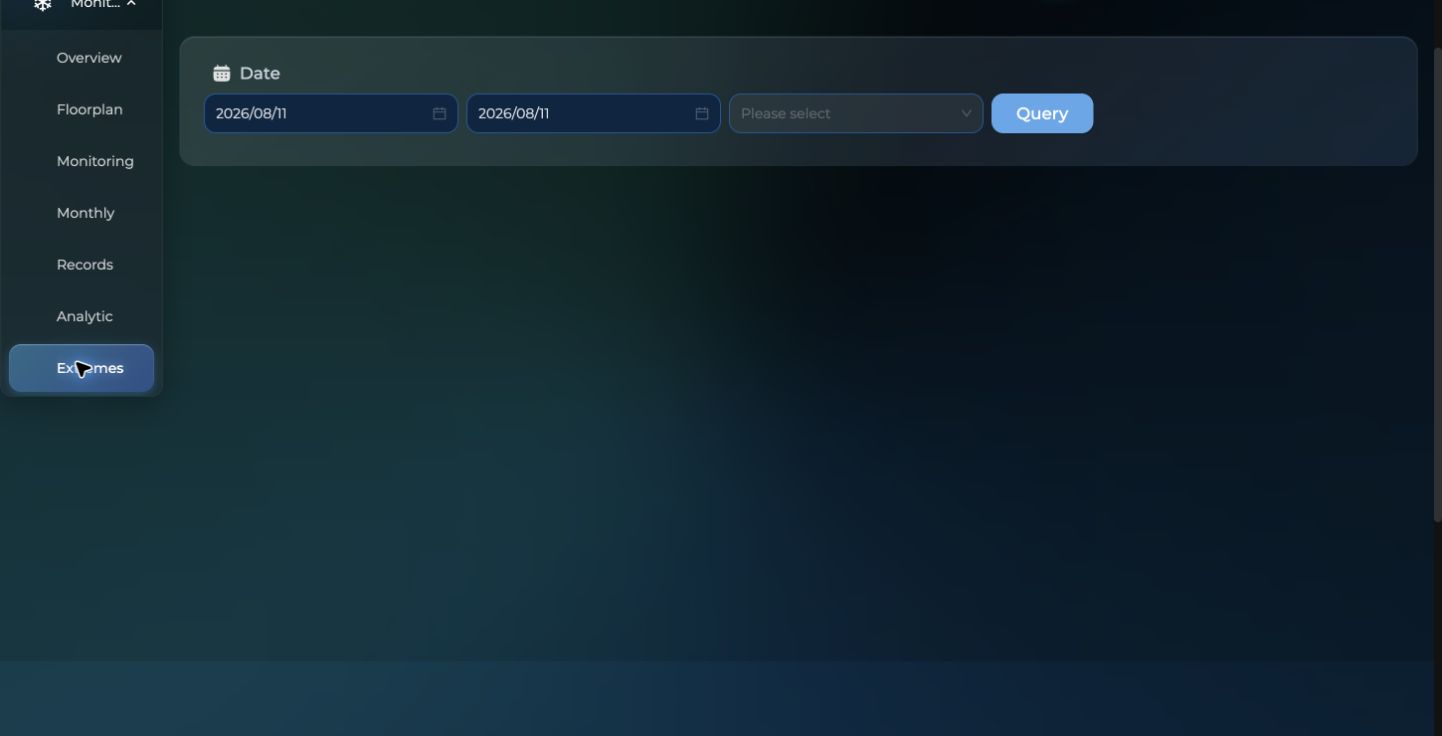Collapse the sidebar menu using the chevron arrow

pos(131,4)
